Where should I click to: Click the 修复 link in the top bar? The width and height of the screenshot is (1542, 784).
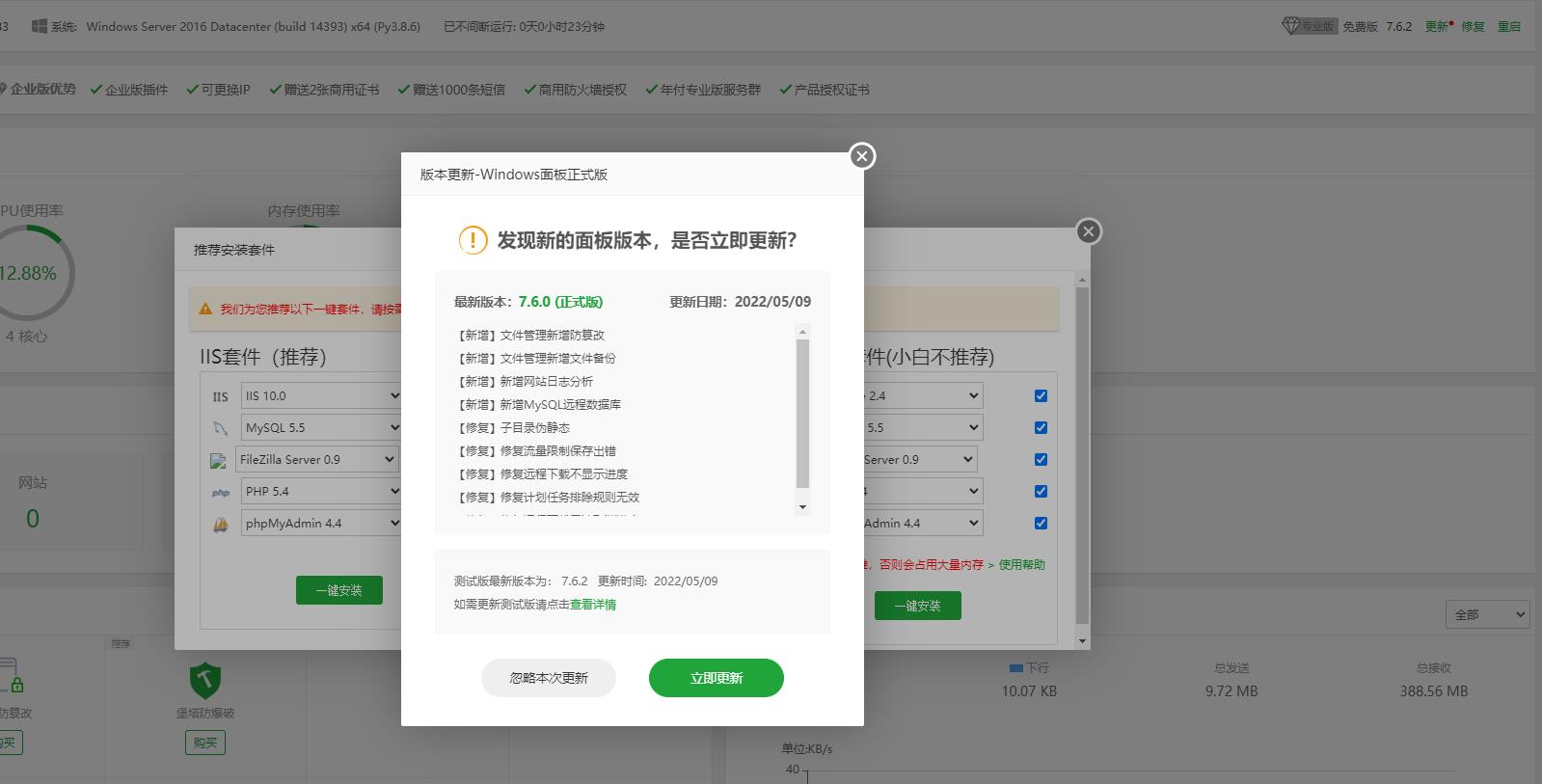(1473, 27)
